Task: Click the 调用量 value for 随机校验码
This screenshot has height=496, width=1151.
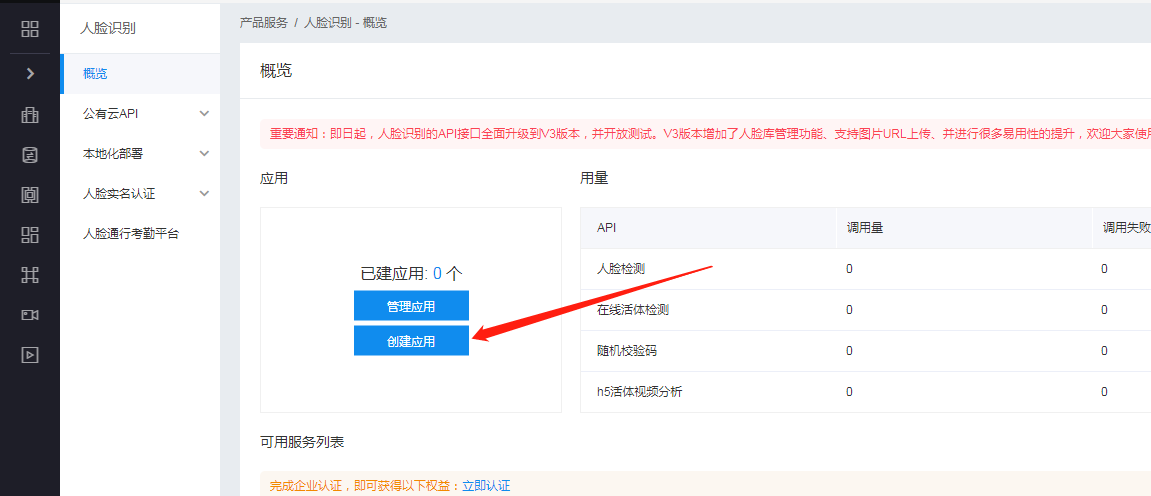Action: point(849,351)
